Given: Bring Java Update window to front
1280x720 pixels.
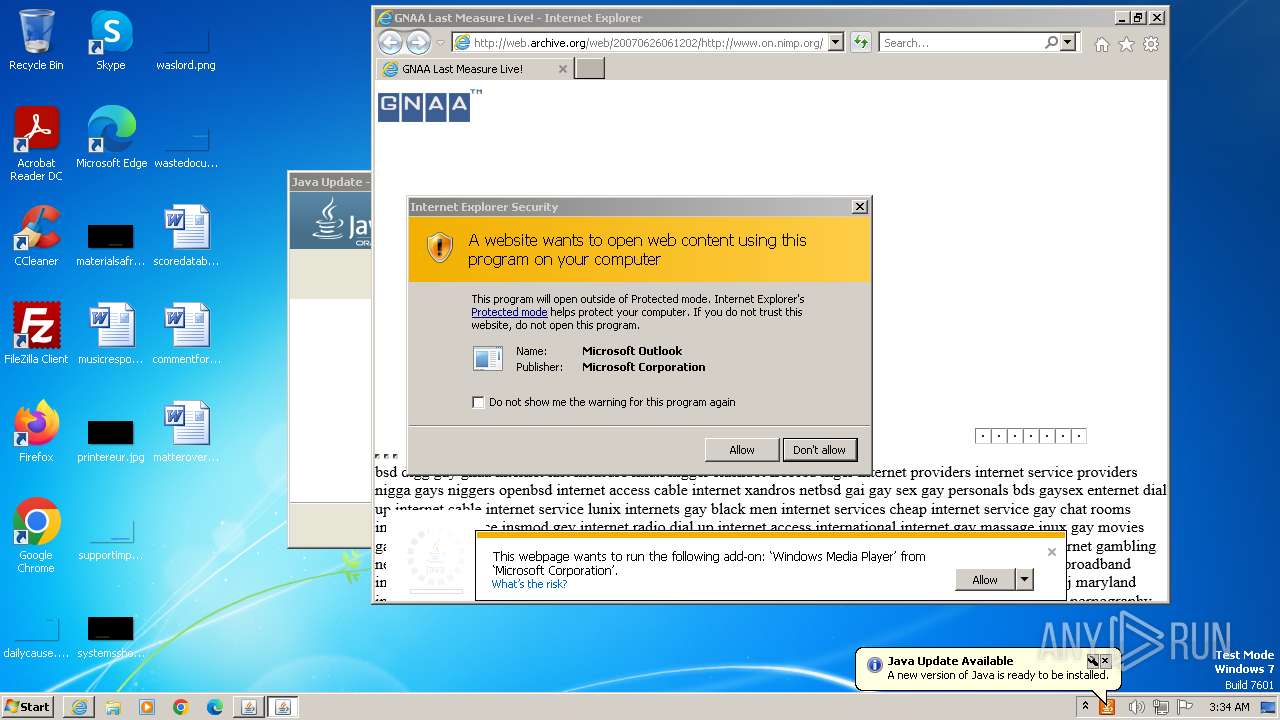Looking at the screenshot, I should (x=328, y=182).
